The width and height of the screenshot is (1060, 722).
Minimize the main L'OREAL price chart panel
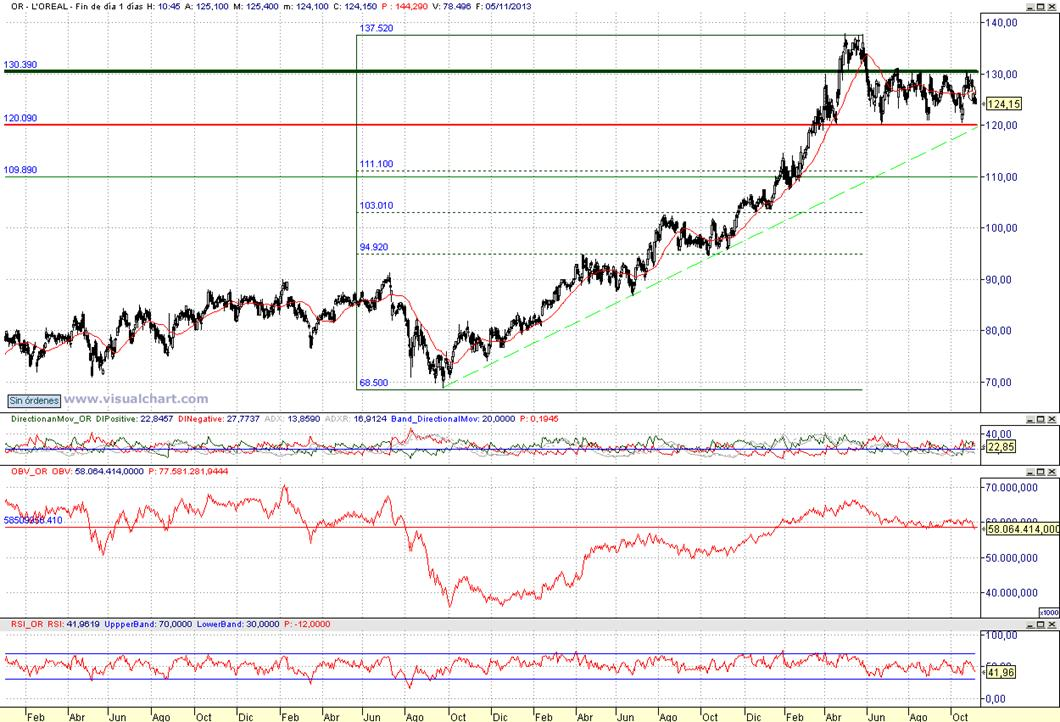(x=1030, y=7)
